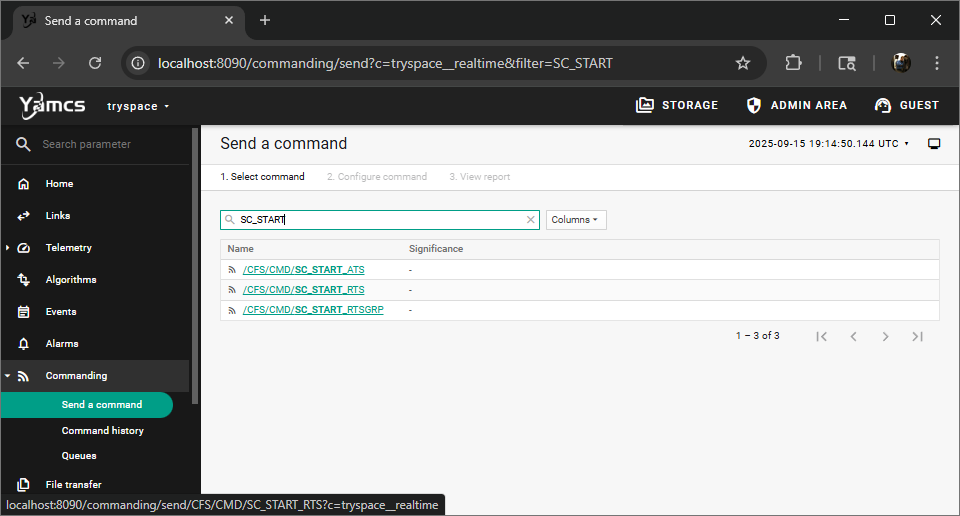The width and height of the screenshot is (960, 516).
Task: Click the SC_START_RTS row command icon
Action: [231, 290]
